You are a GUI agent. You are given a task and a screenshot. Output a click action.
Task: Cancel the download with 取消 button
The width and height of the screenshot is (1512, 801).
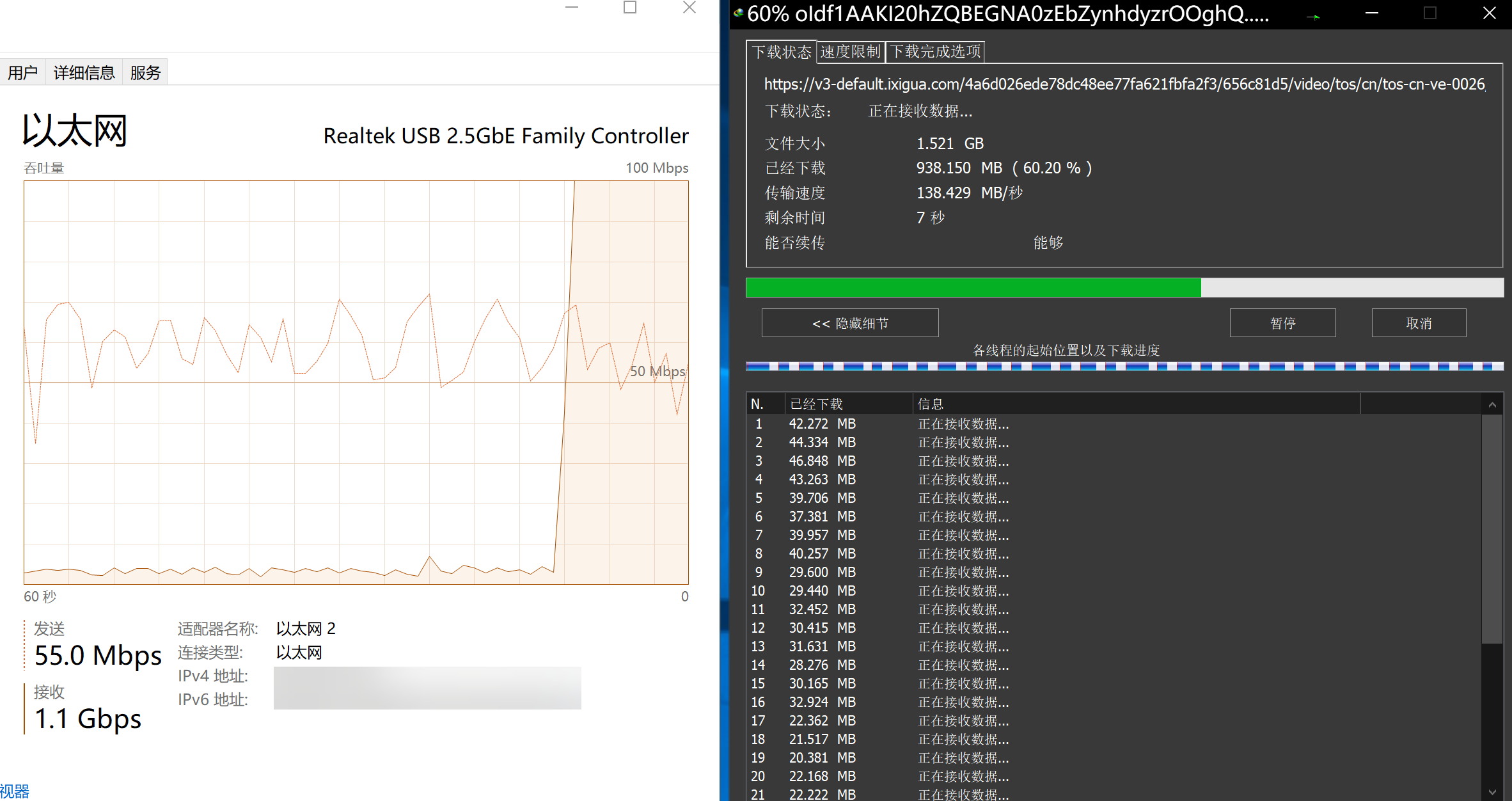(x=1419, y=323)
